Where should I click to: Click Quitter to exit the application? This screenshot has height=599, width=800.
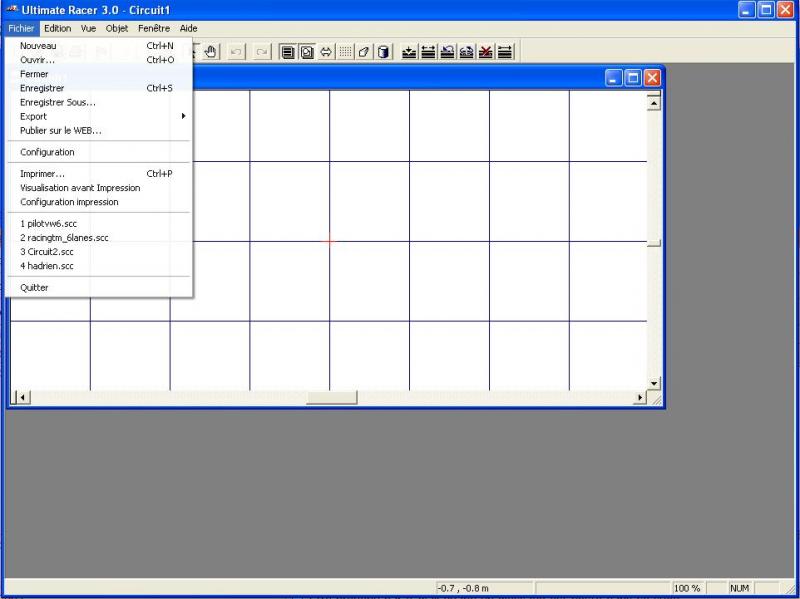coord(34,288)
